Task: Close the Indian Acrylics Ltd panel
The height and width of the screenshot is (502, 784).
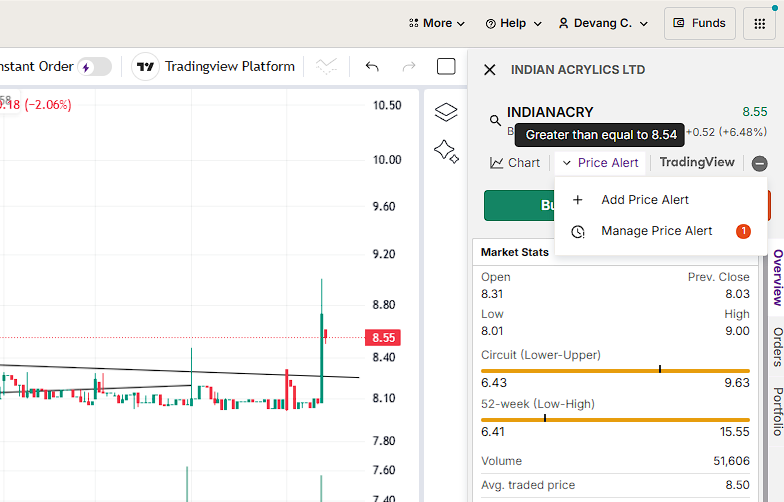Action: point(490,70)
